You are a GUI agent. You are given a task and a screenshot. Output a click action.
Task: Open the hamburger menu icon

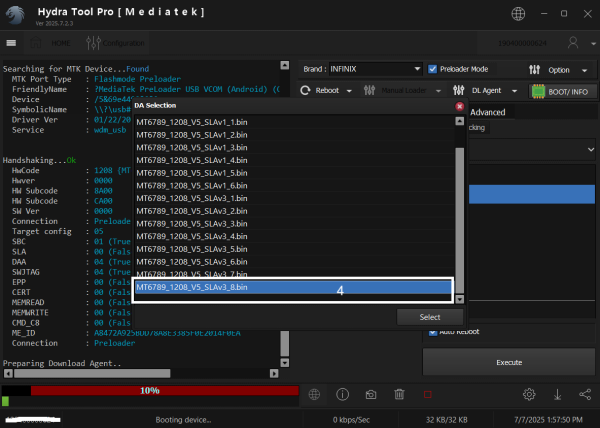11,43
